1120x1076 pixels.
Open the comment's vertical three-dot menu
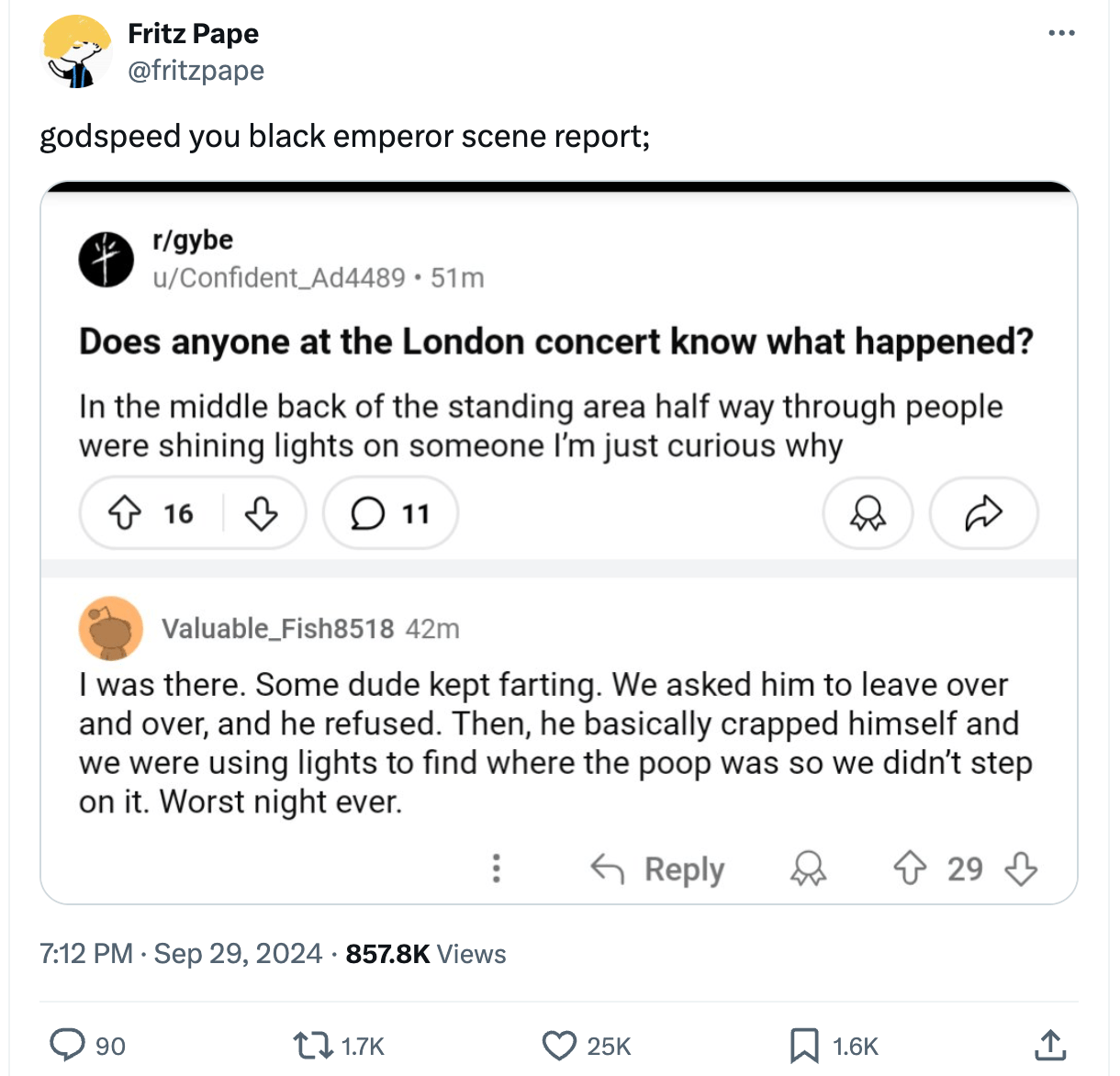(497, 869)
